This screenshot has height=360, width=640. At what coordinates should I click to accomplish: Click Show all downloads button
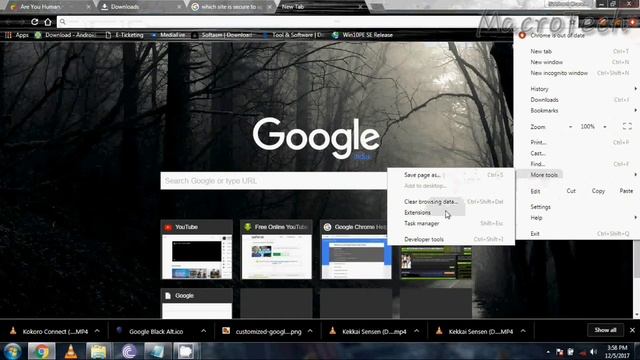coord(605,330)
